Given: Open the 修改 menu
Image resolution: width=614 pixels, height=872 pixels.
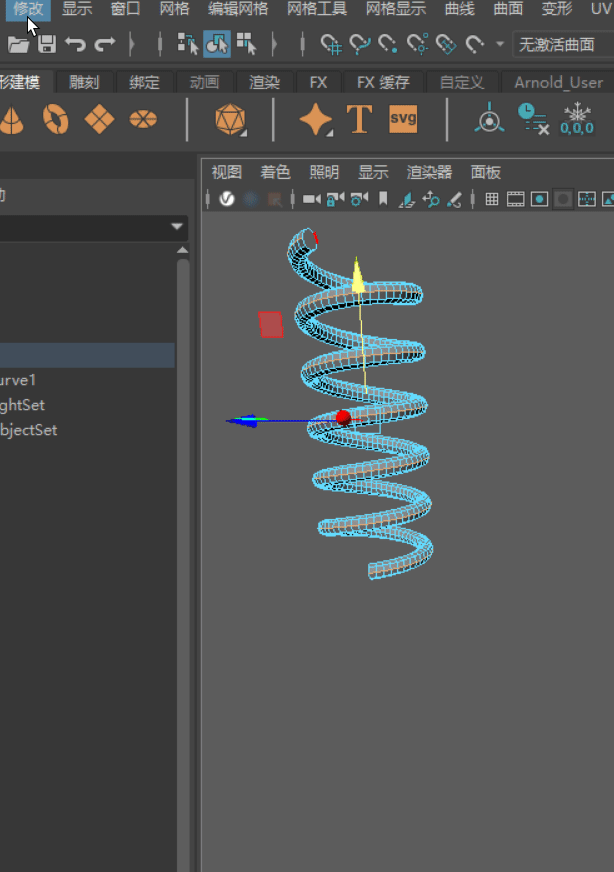Looking at the screenshot, I should coord(28,9).
